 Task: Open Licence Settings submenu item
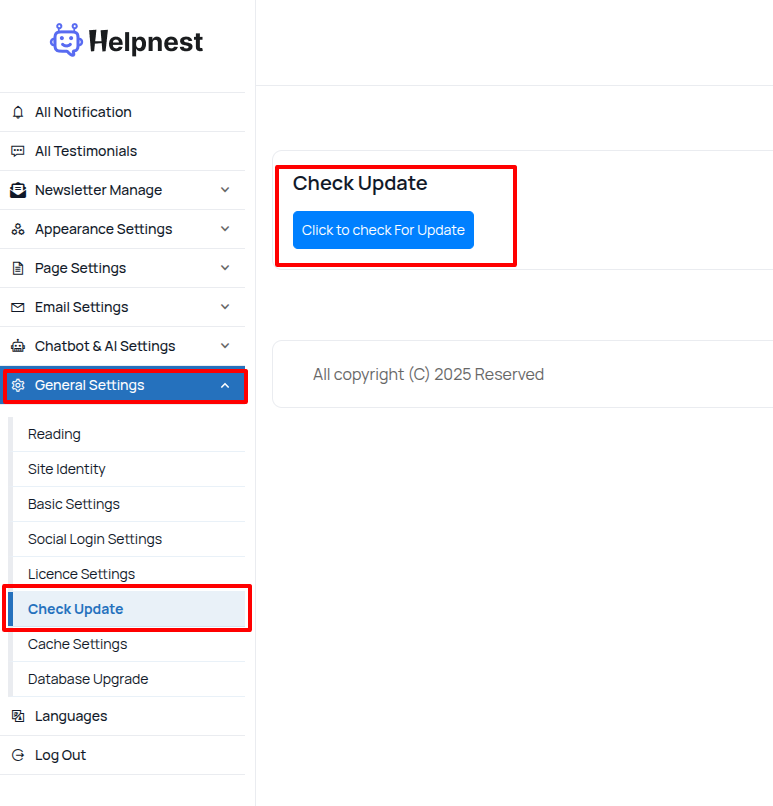pos(81,574)
